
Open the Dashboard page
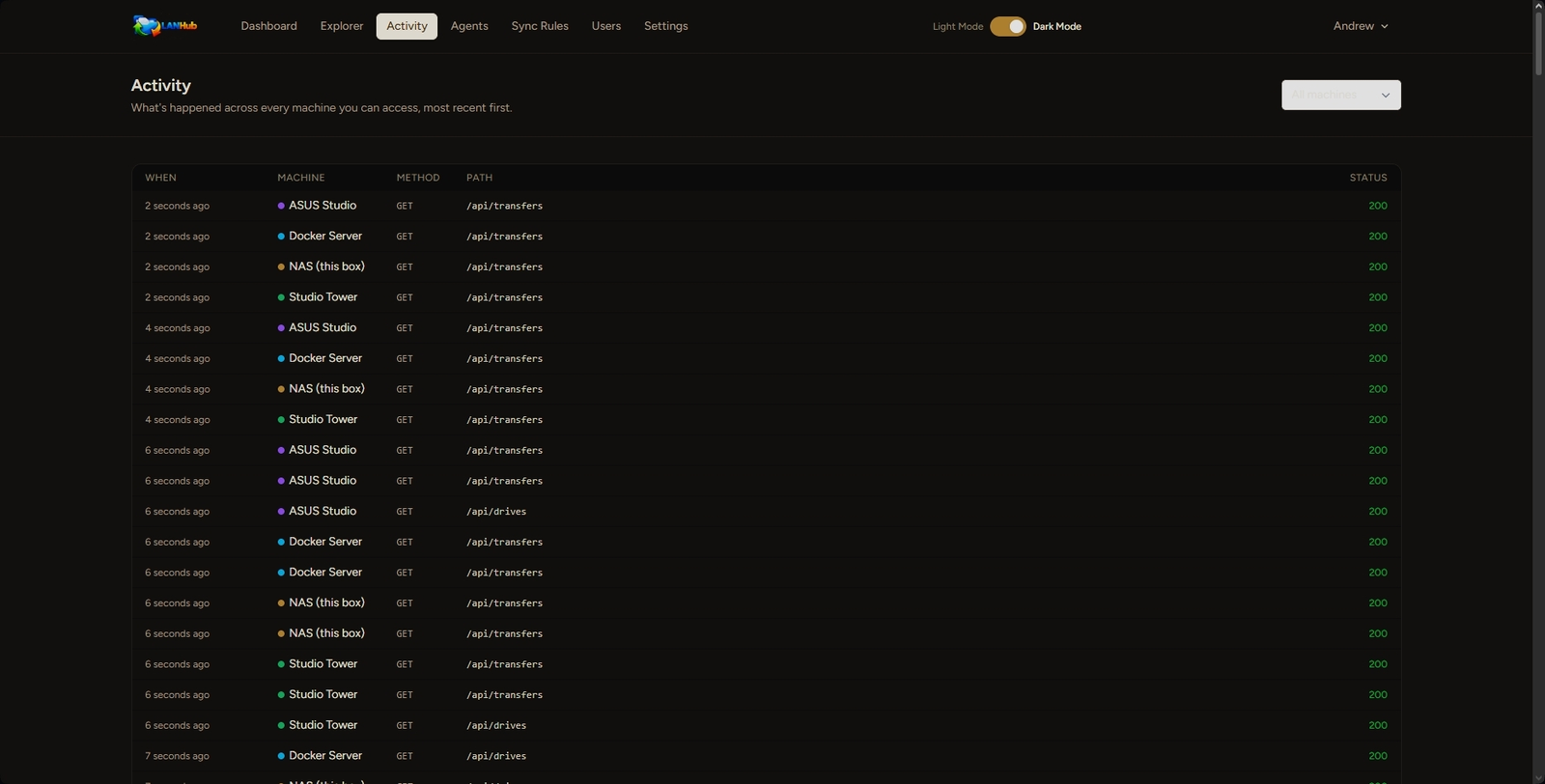(268, 26)
